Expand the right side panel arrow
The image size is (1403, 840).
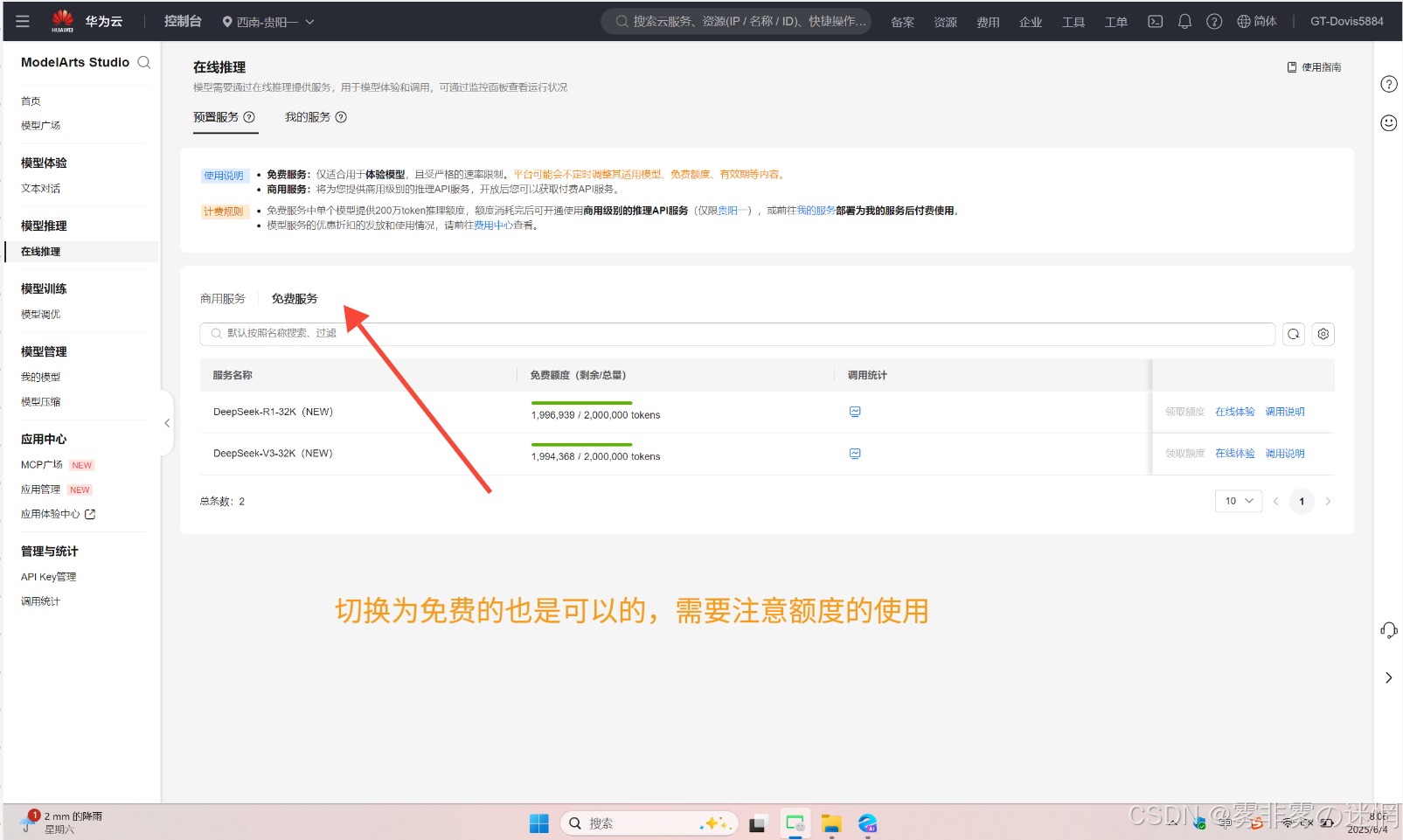[1388, 677]
